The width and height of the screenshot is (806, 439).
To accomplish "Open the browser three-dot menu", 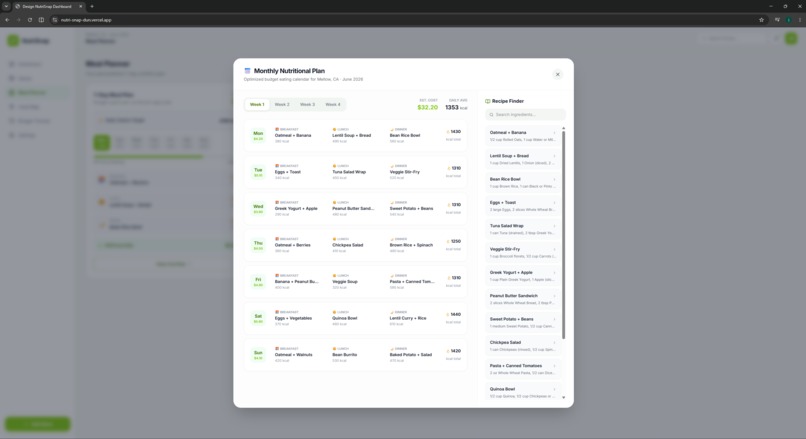I will click(800, 20).
